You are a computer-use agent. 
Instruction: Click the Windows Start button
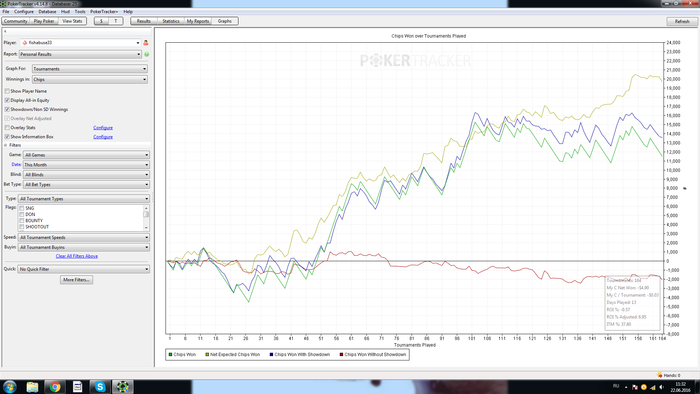9,387
